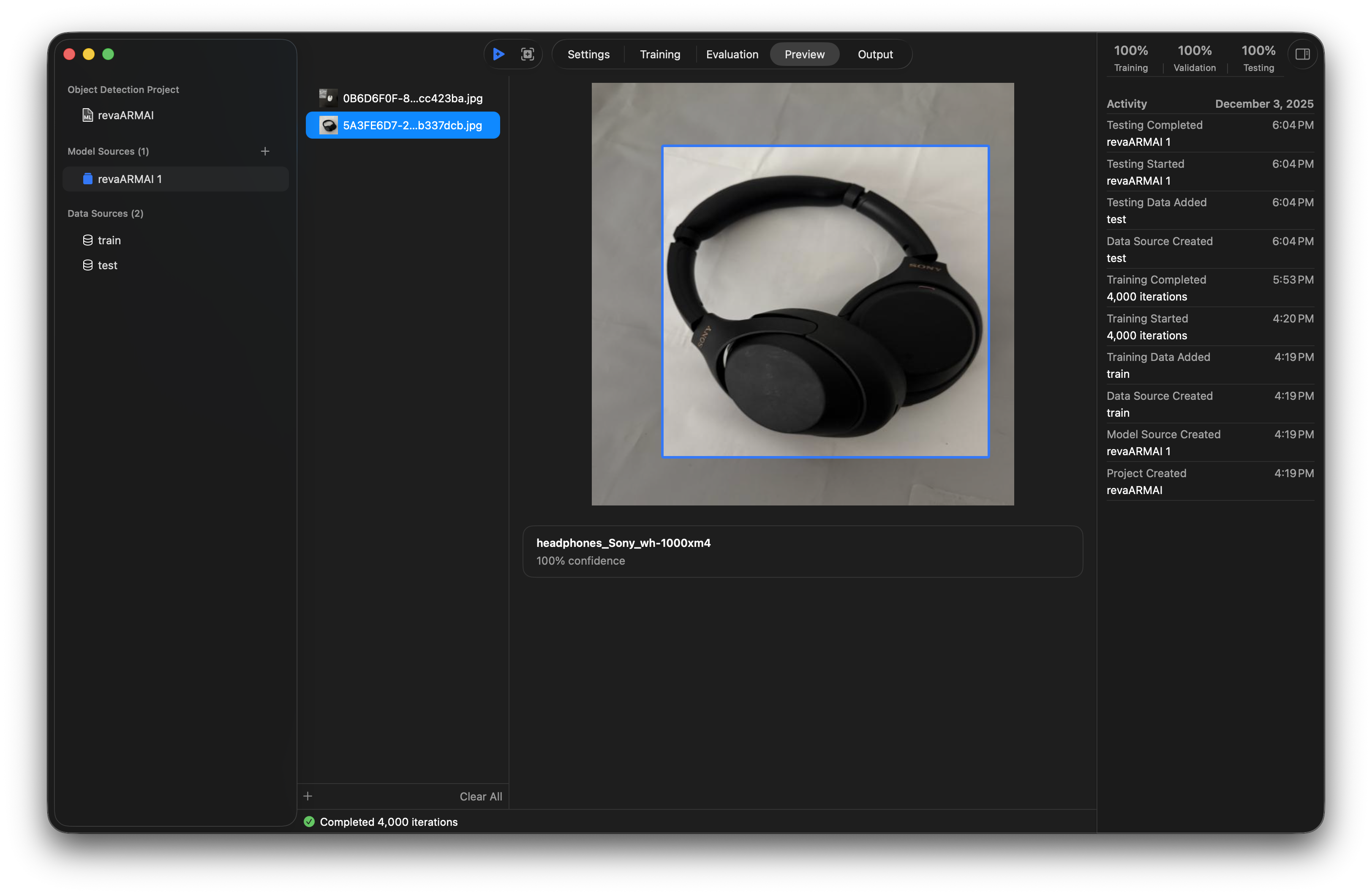
Task: Click the Project Created activity entry
Action: [x=1210, y=481]
